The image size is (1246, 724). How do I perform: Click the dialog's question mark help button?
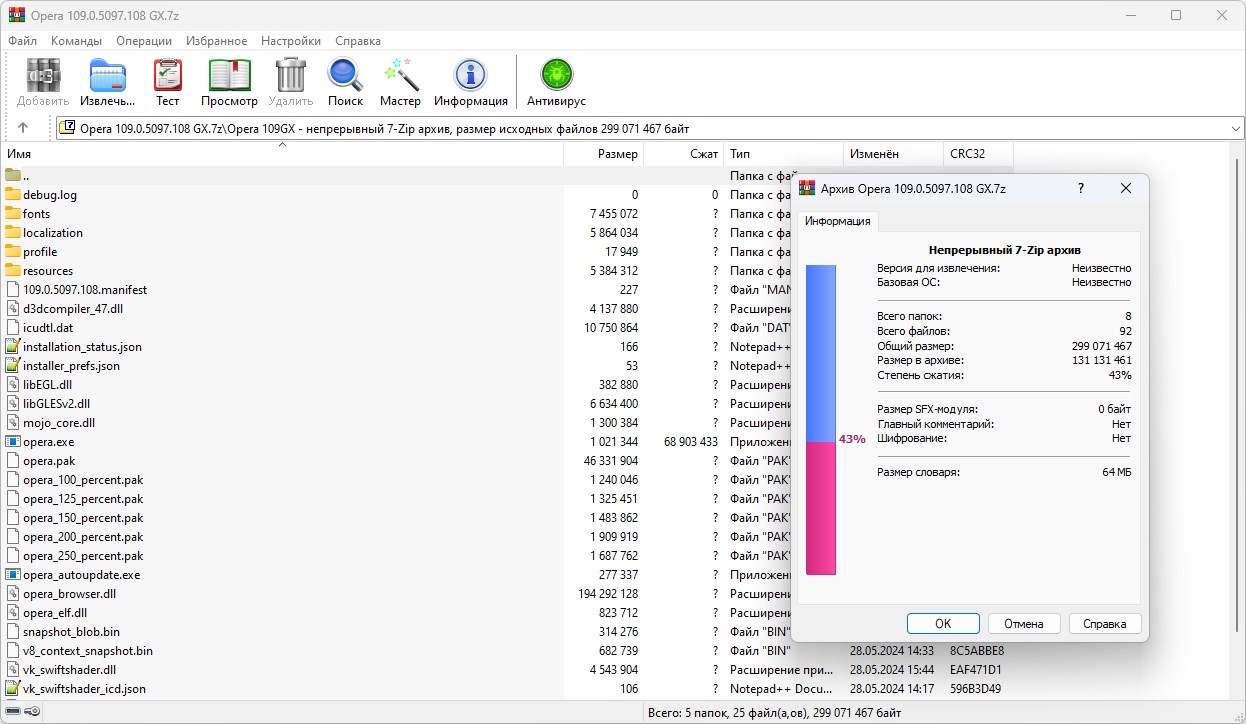(x=1081, y=188)
